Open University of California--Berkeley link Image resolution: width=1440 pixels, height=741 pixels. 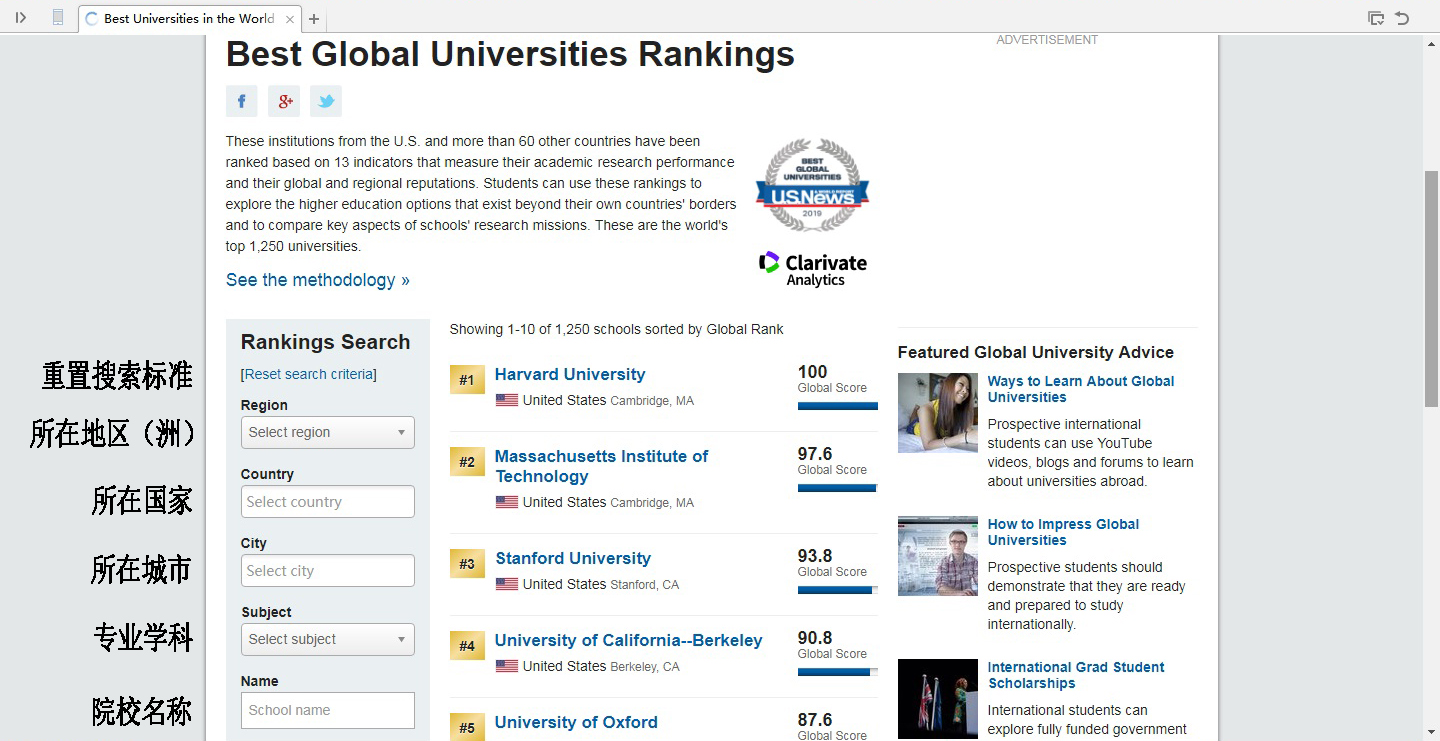pyautogui.click(x=629, y=640)
